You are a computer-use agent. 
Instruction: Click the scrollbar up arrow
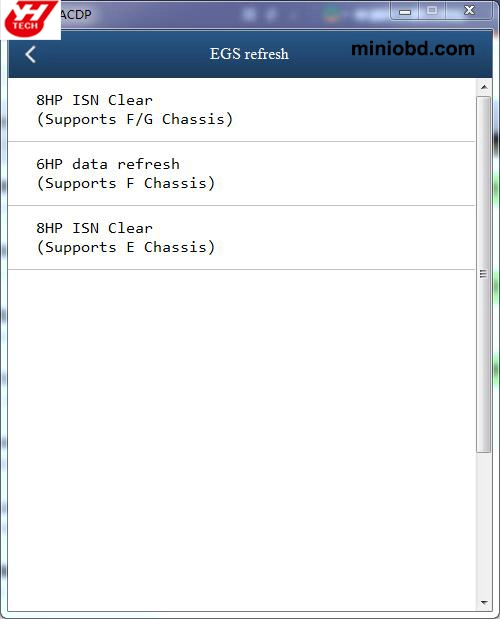[484, 87]
